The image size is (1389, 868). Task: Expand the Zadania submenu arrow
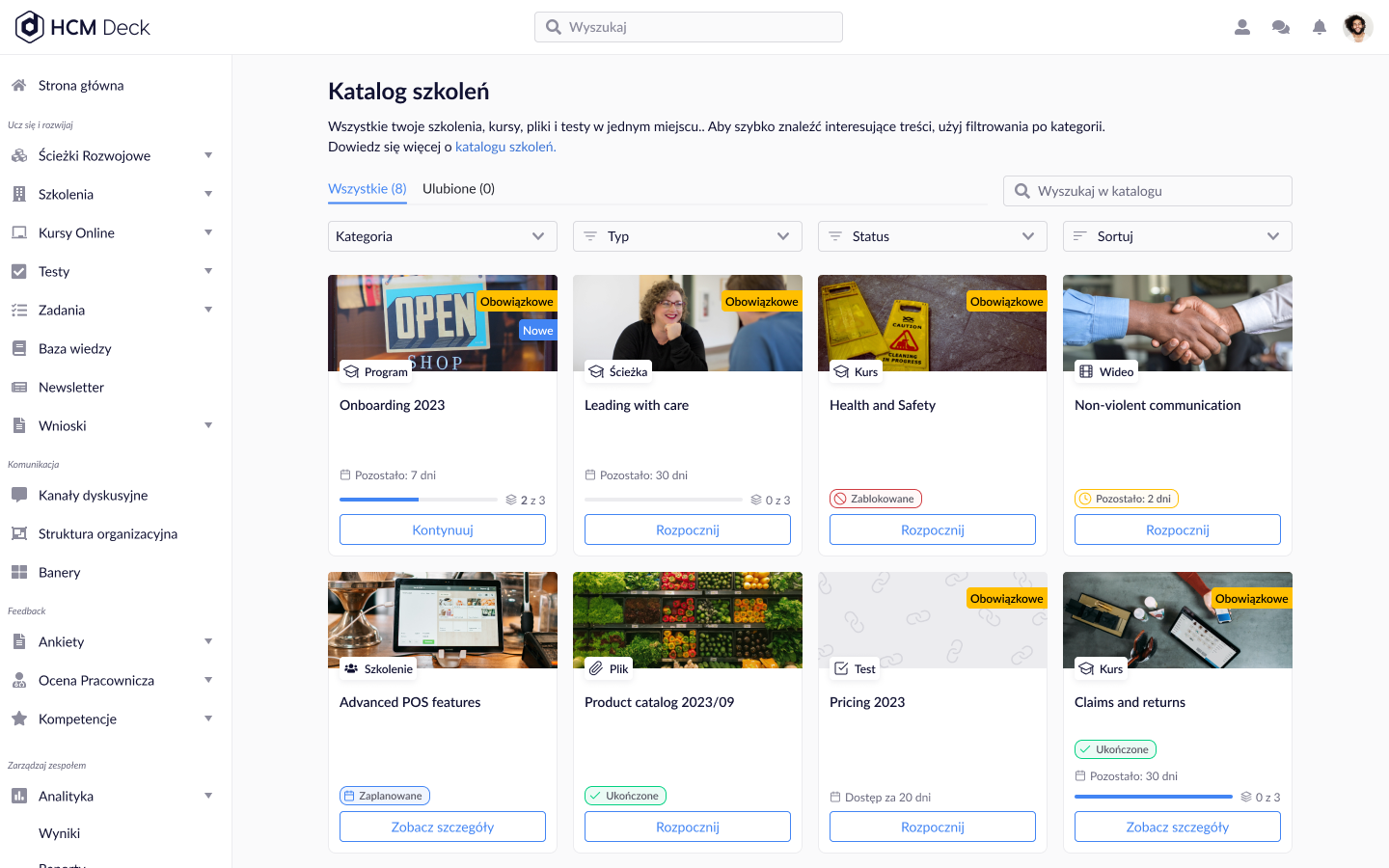[x=208, y=310]
